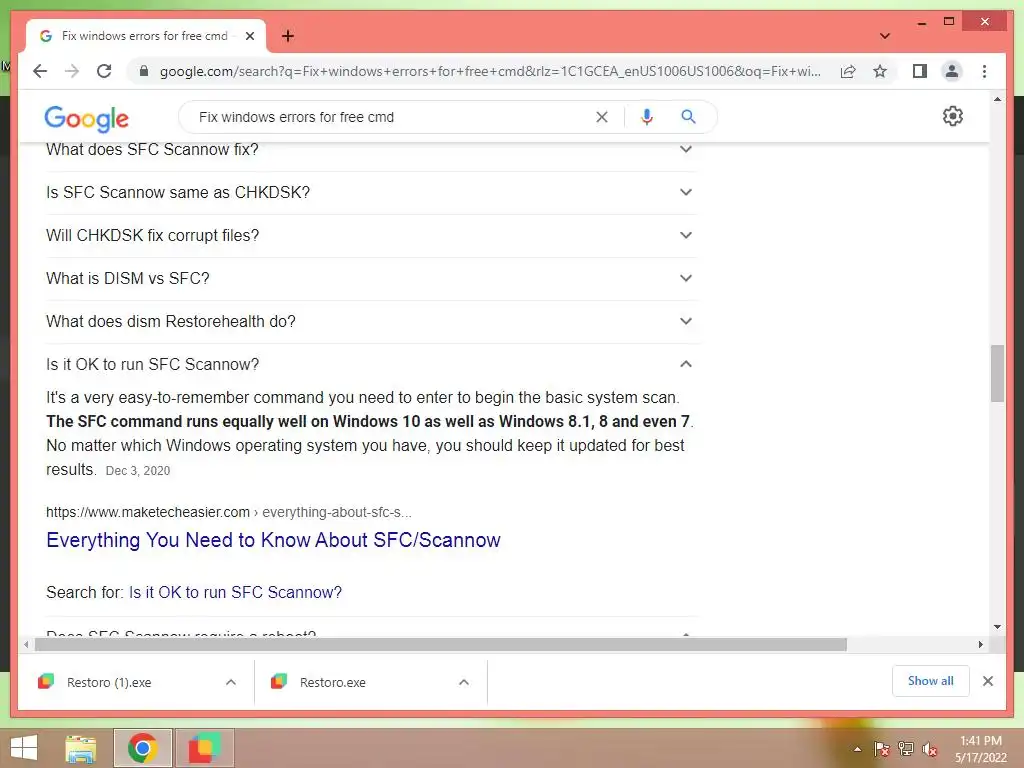Reload the Google search page

point(104,71)
